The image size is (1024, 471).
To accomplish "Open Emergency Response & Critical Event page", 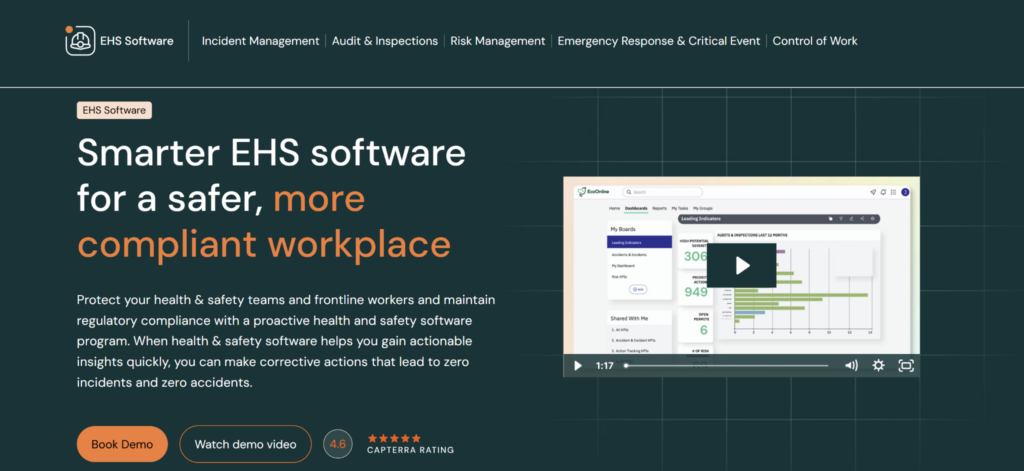I will [x=659, y=41].
